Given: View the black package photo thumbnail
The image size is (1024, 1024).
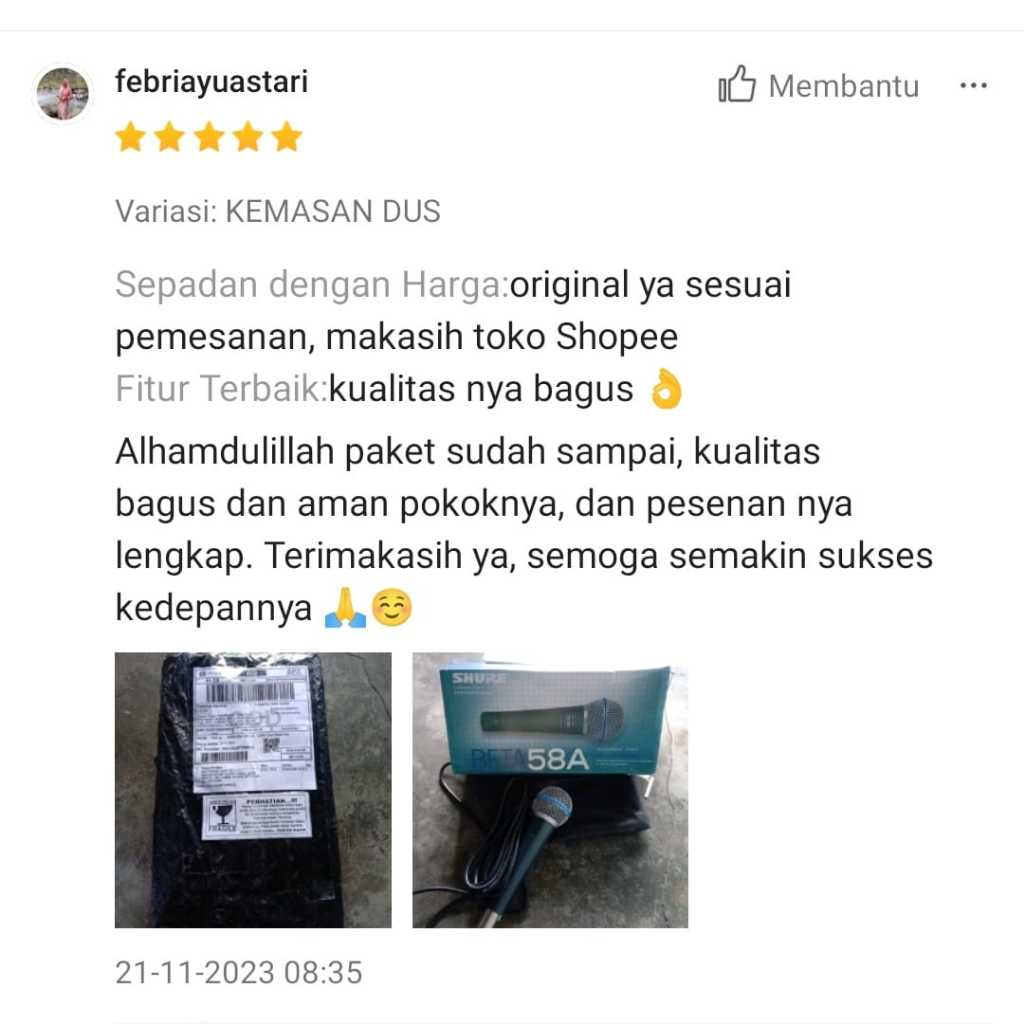Looking at the screenshot, I should point(253,790).
